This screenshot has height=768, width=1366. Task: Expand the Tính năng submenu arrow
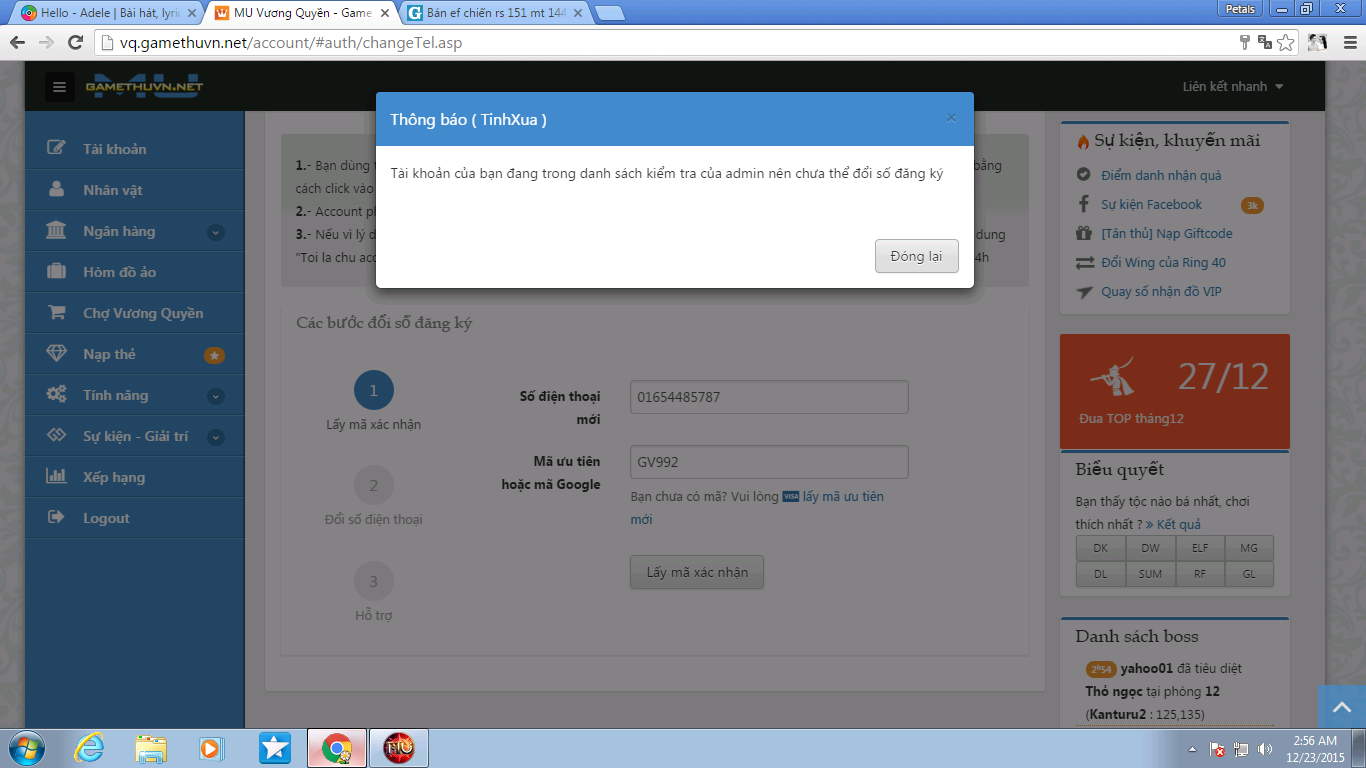tap(215, 396)
